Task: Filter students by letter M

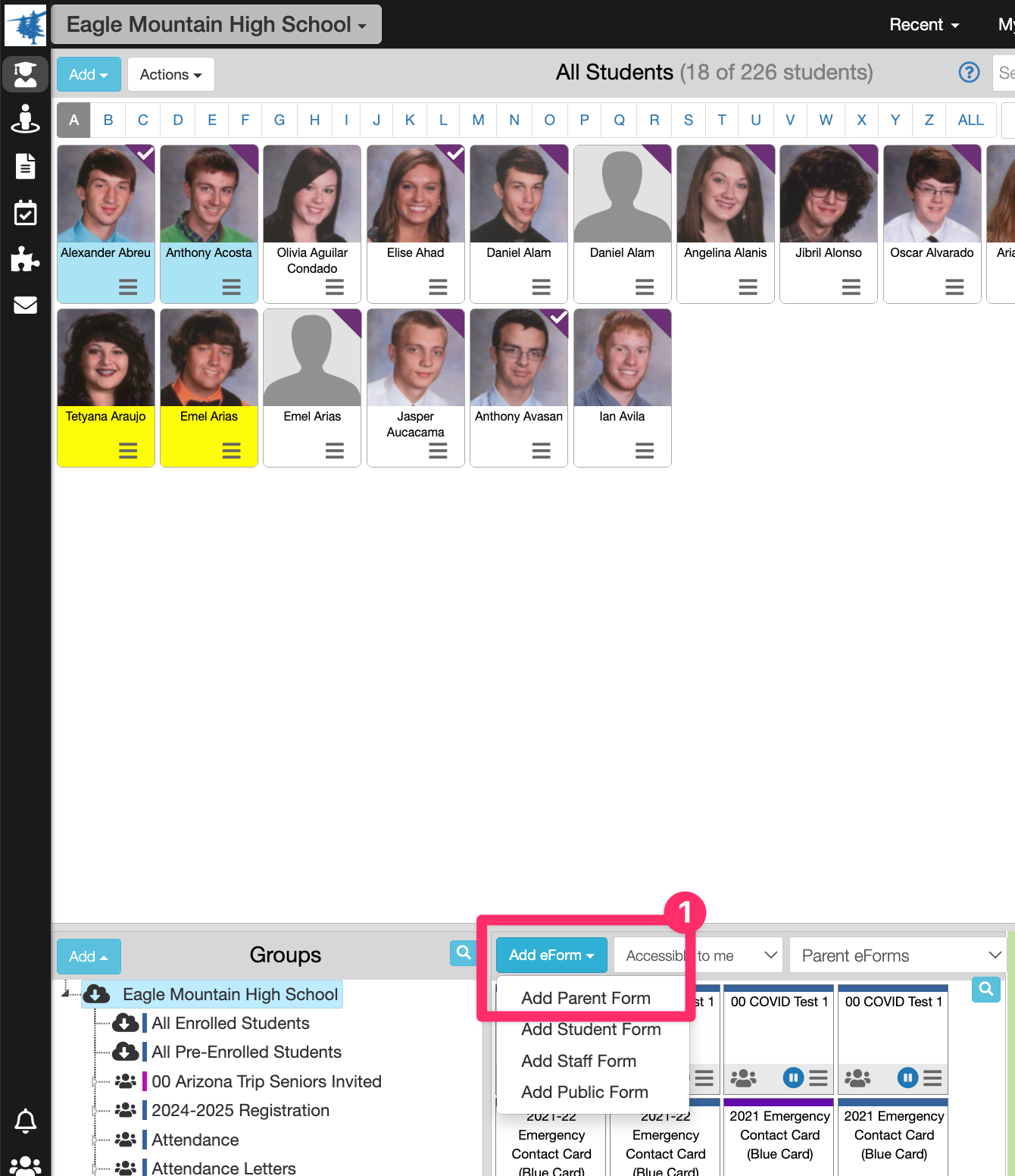Action: (x=478, y=120)
